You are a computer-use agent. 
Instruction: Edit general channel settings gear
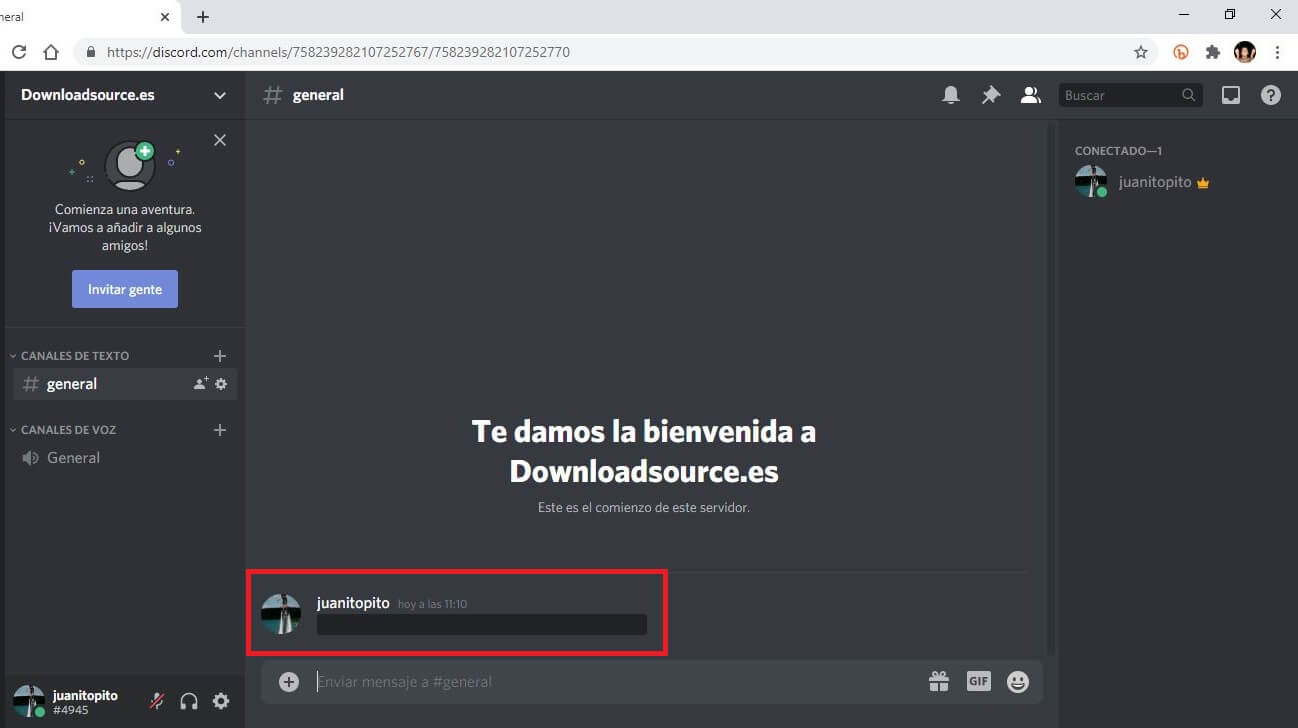221,384
